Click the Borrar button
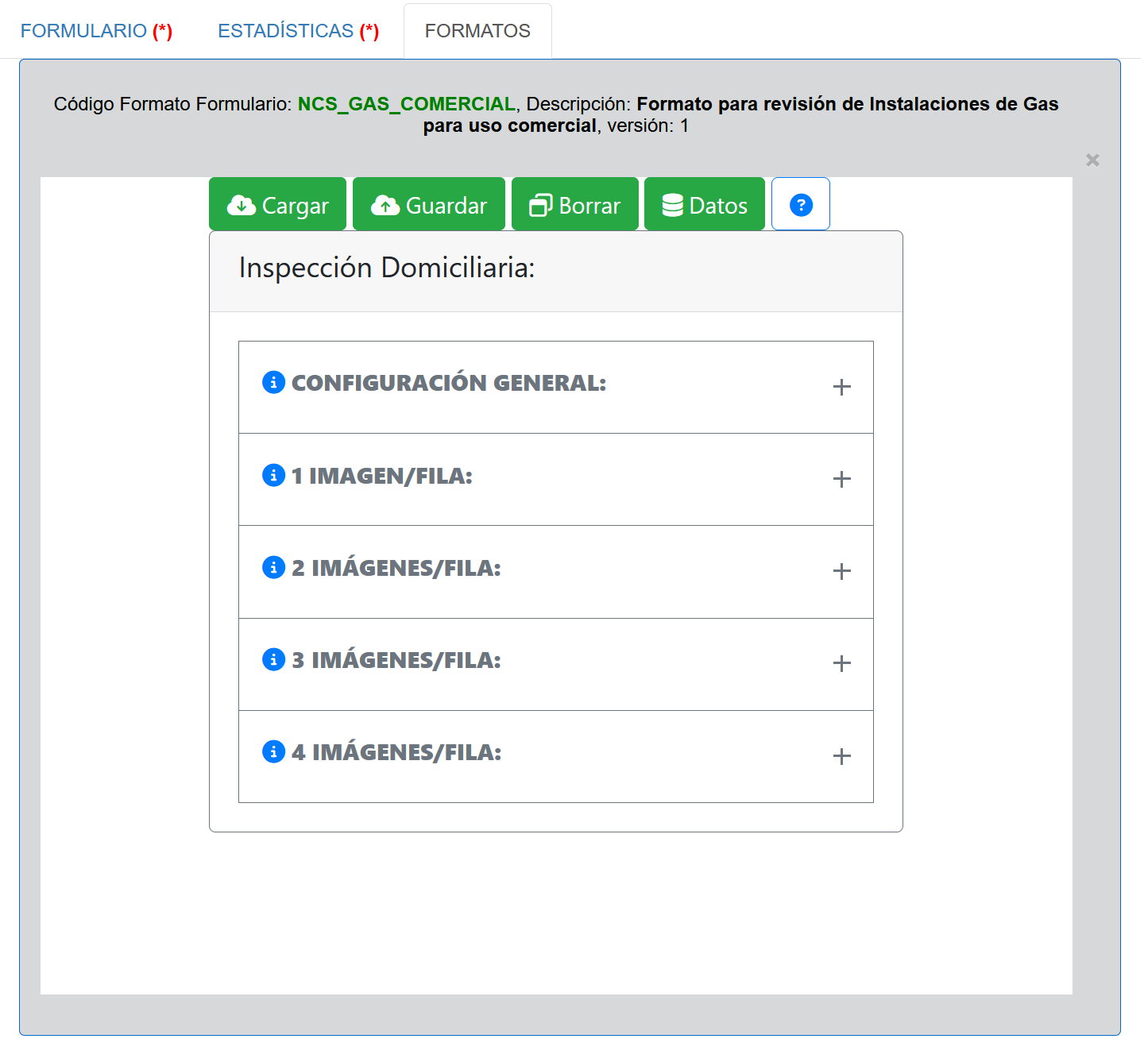The image size is (1148, 1058). click(574, 205)
